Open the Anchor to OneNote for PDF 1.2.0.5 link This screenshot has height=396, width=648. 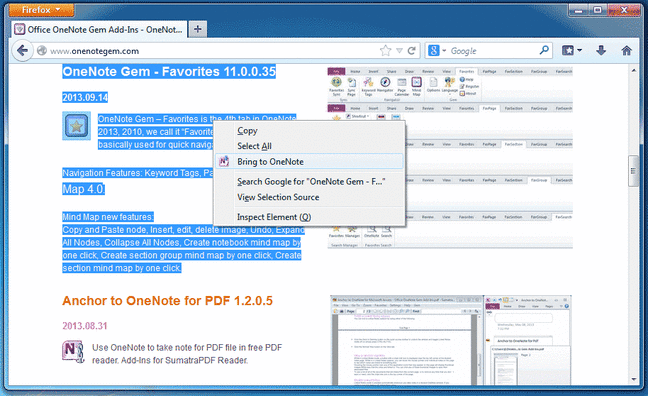pos(167,301)
